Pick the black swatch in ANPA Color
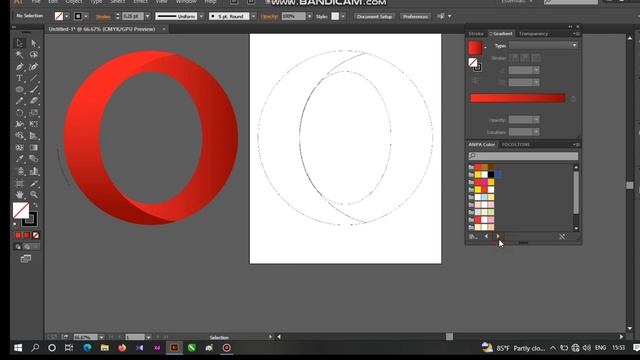The height and width of the screenshot is (360, 640). pos(491,175)
